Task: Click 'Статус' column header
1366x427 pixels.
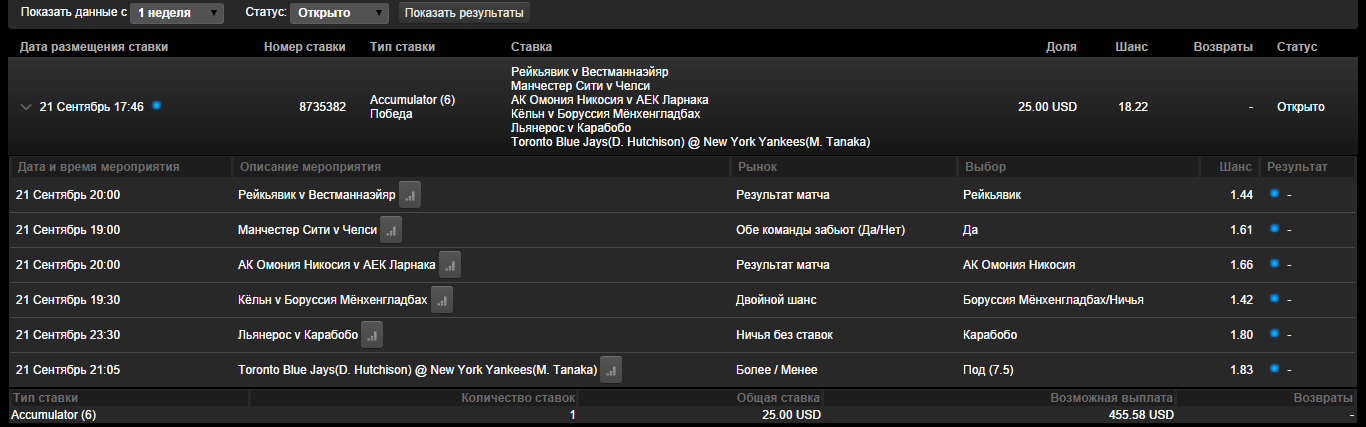Action: 1297,47
